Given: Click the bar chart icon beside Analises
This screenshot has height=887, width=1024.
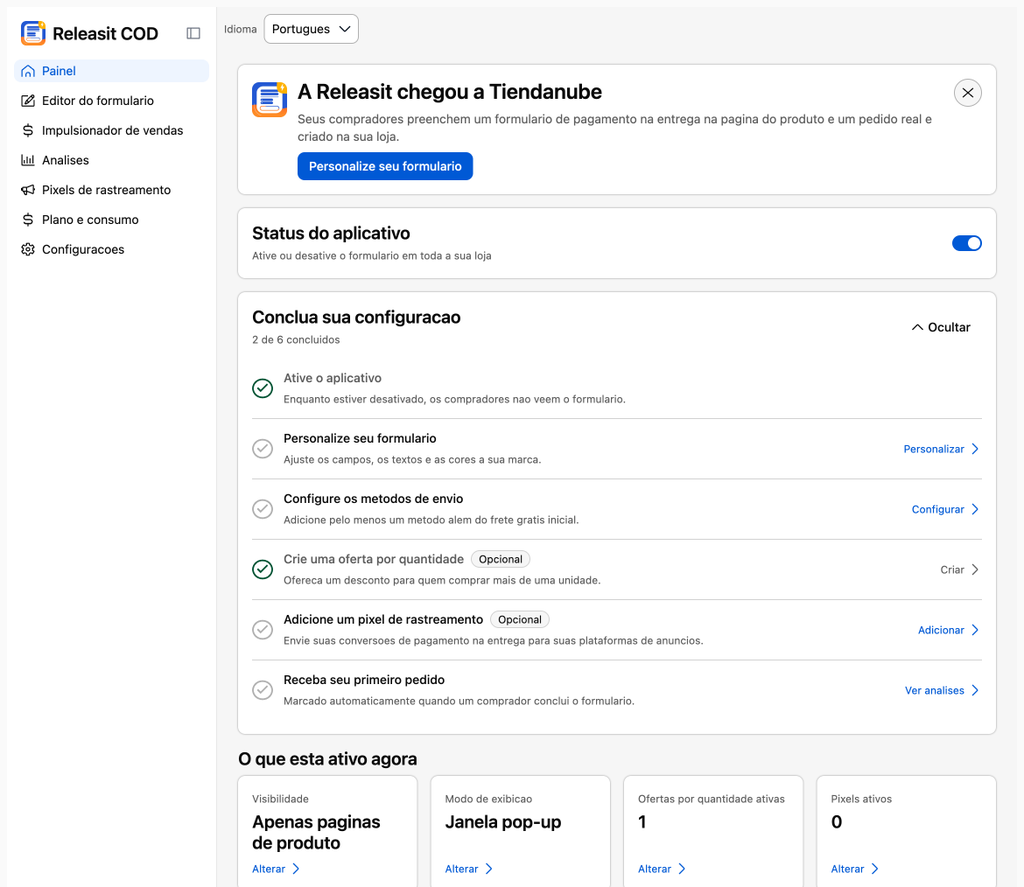Looking at the screenshot, I should [28, 160].
